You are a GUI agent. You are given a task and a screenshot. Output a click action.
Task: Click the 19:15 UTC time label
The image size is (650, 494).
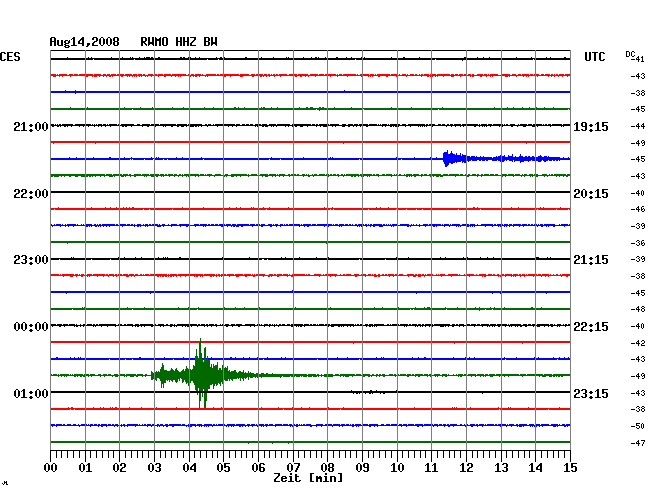click(x=591, y=127)
